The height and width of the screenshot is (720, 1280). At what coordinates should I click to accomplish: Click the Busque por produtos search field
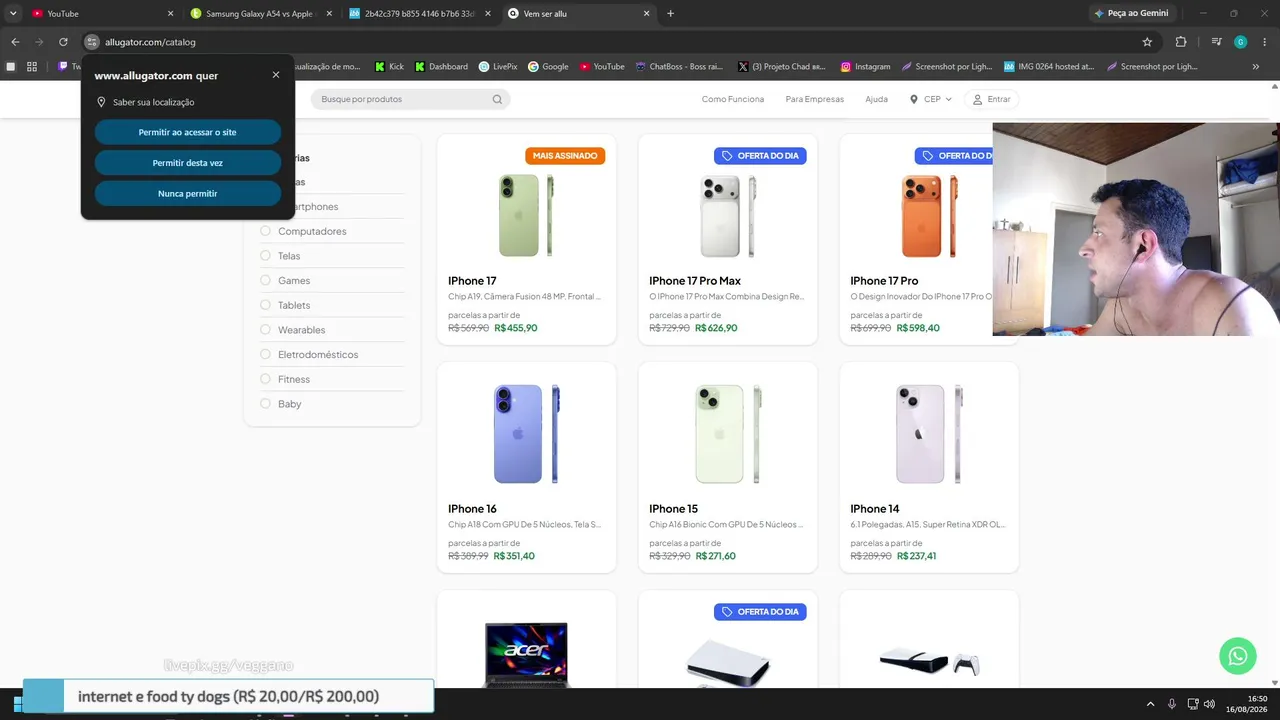click(x=410, y=99)
